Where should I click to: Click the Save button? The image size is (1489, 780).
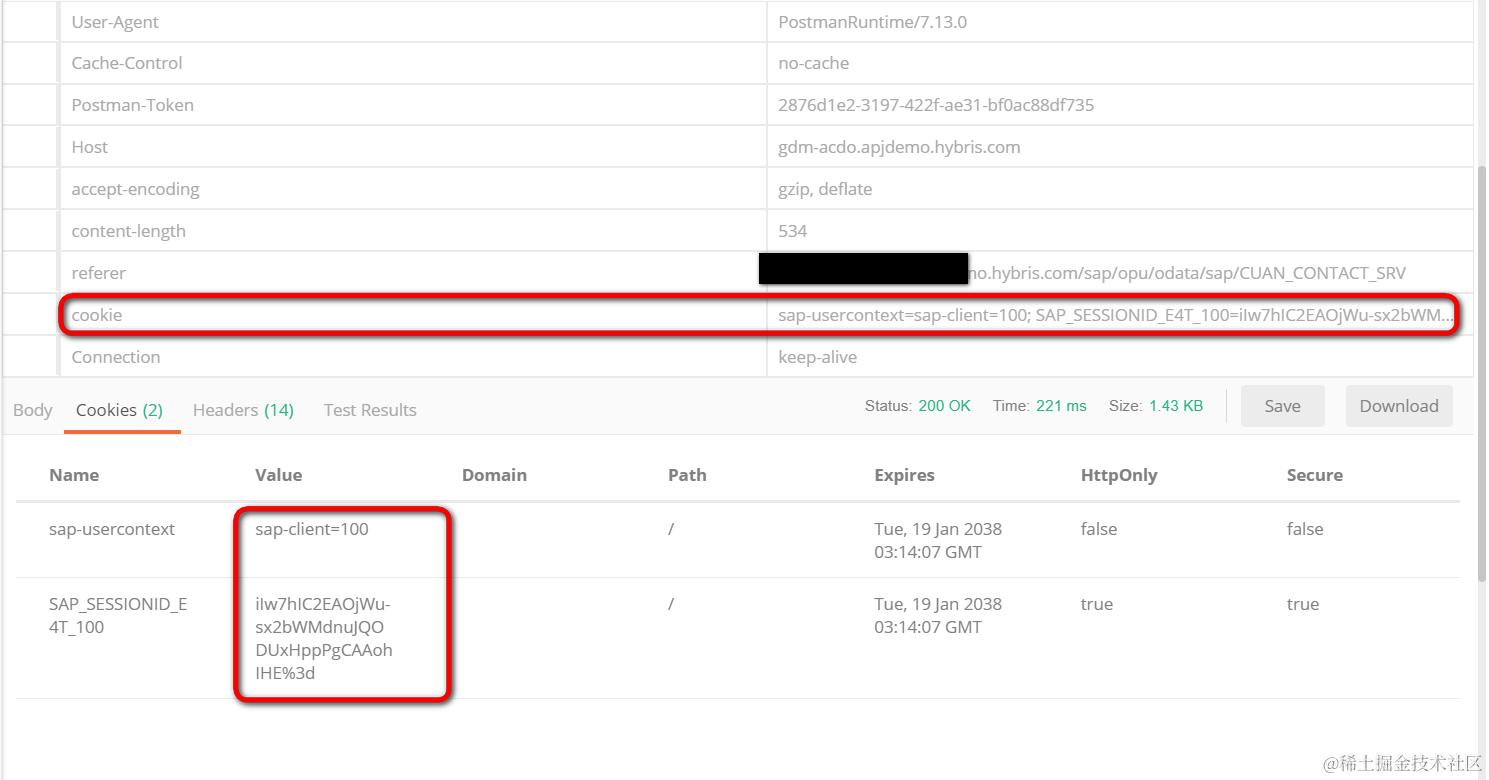tap(1282, 406)
